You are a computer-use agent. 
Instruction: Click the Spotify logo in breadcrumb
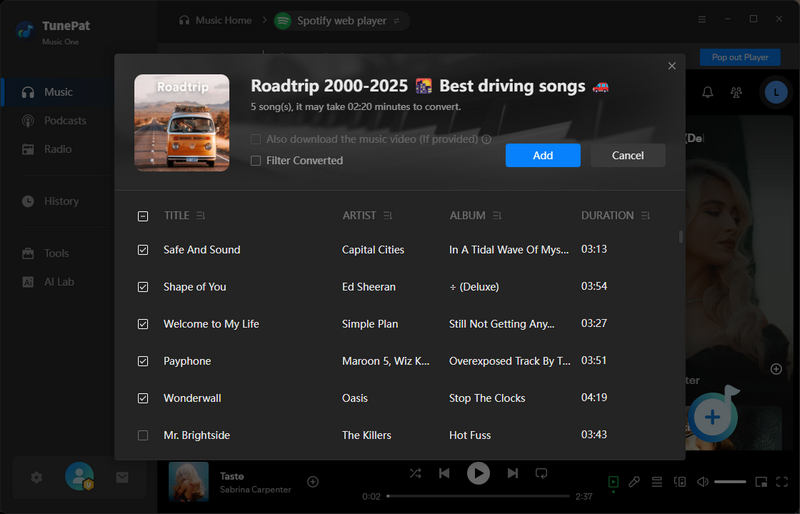(283, 21)
